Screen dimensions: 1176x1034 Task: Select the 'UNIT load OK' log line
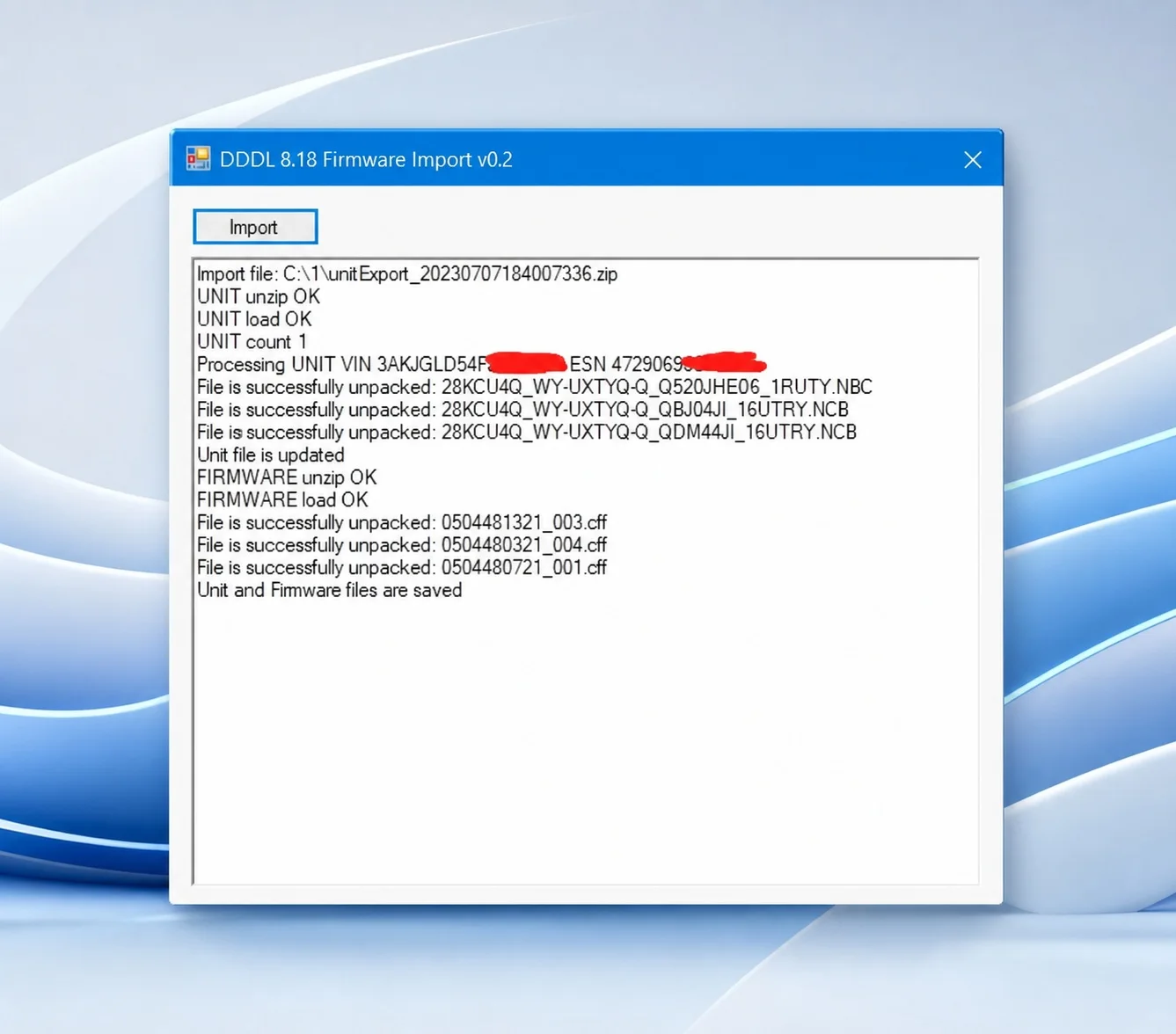pos(254,319)
